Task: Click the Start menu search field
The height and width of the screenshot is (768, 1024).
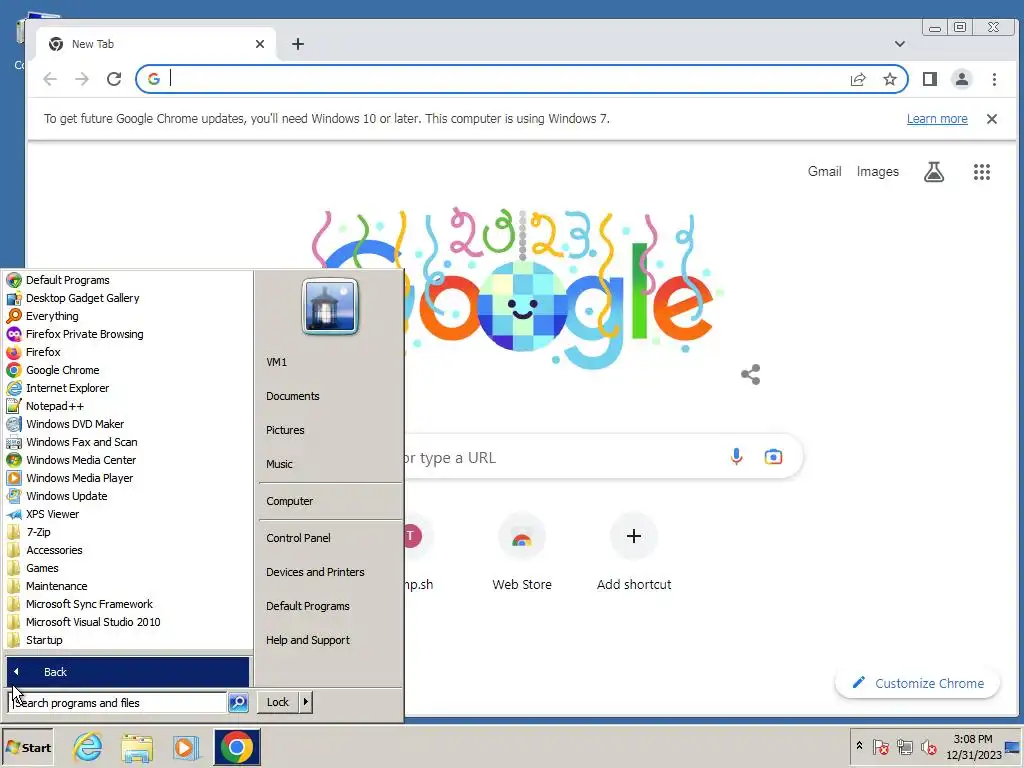Action: coord(118,703)
